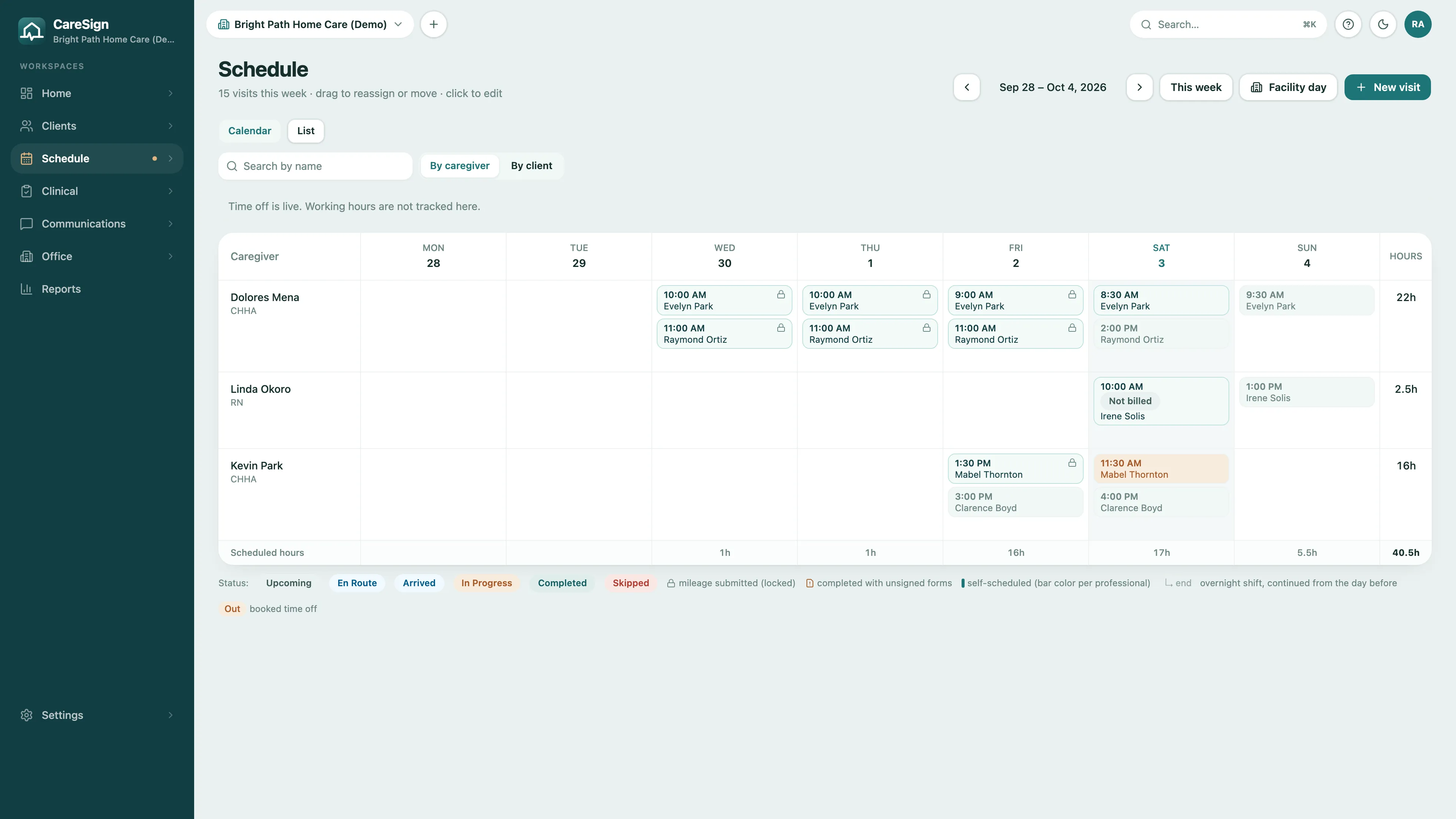
Task: Switch to the List view tab
Action: [306, 130]
